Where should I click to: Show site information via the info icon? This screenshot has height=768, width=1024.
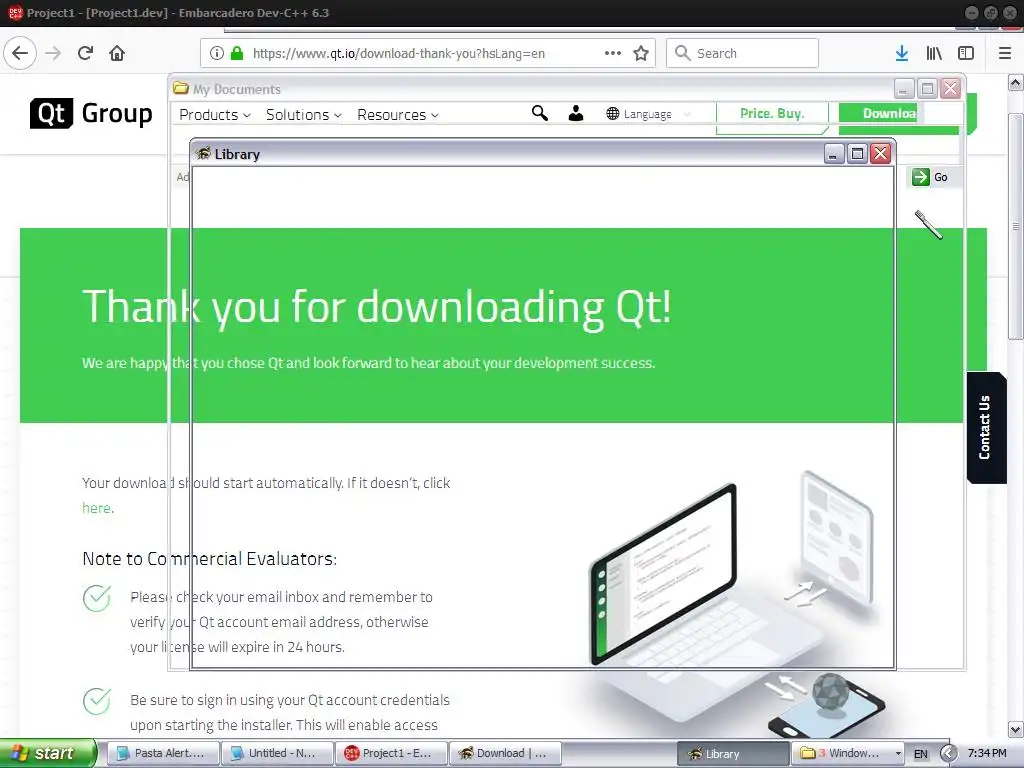[x=217, y=53]
